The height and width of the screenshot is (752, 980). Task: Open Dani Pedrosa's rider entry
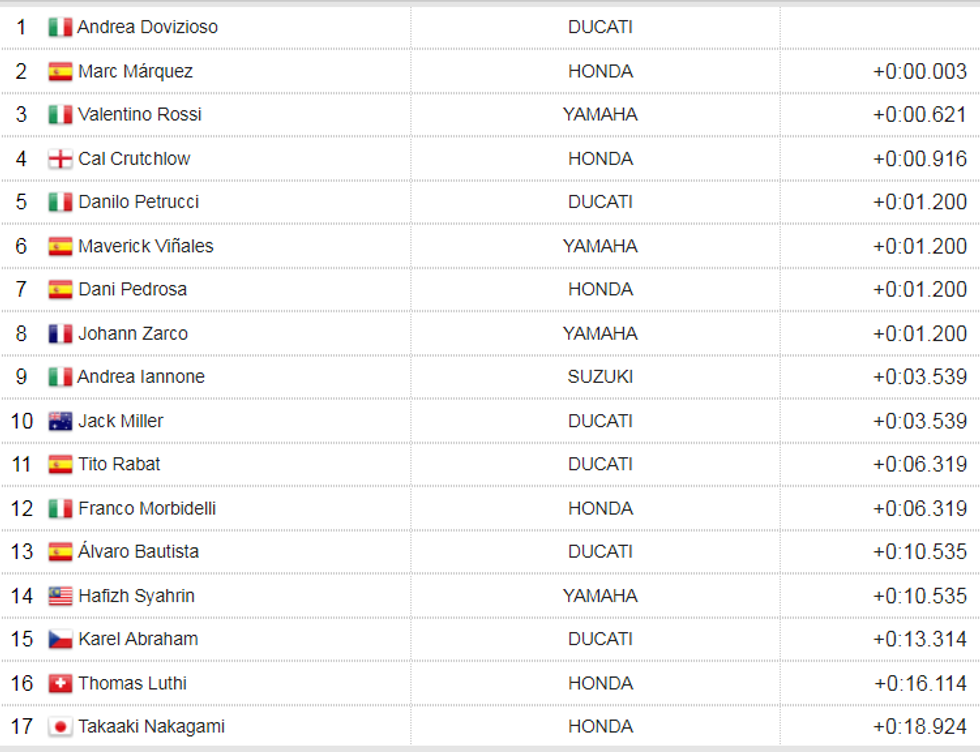tap(132, 290)
